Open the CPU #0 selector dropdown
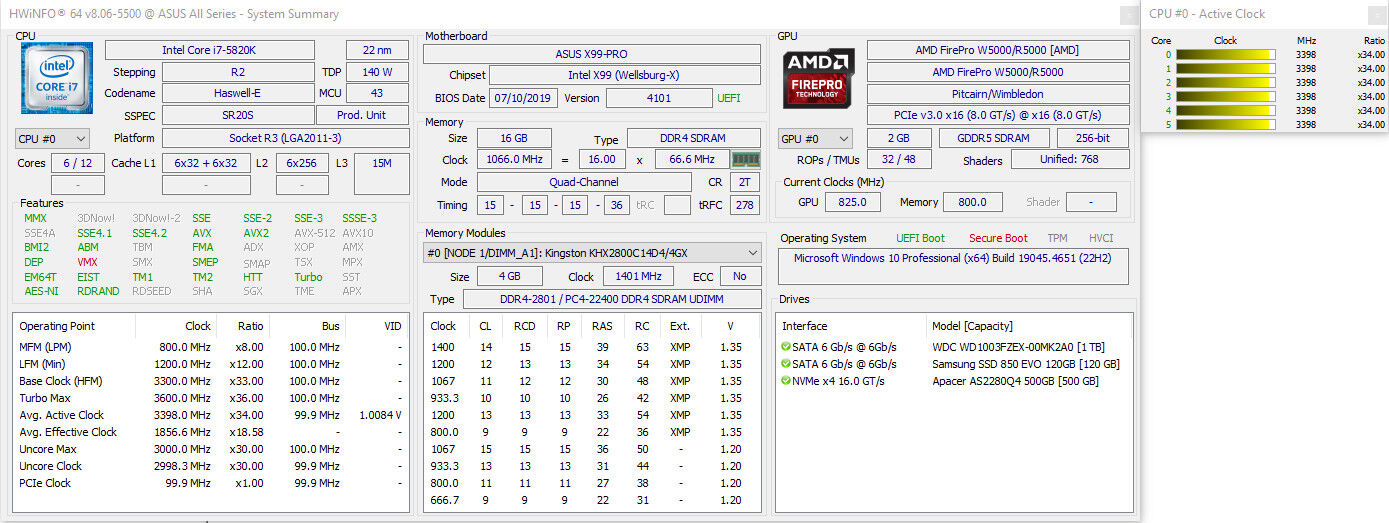This screenshot has height=523, width=1389. [x=52, y=138]
